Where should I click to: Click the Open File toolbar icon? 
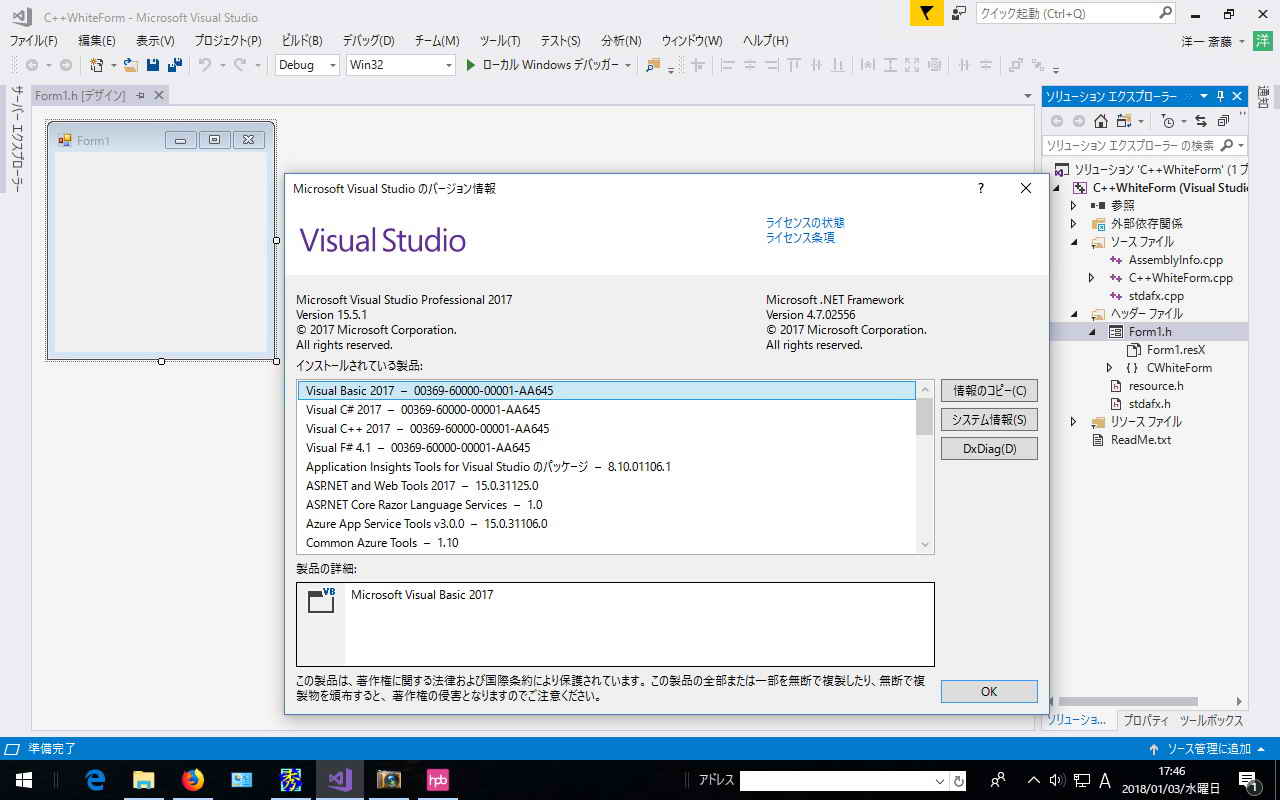[130, 65]
